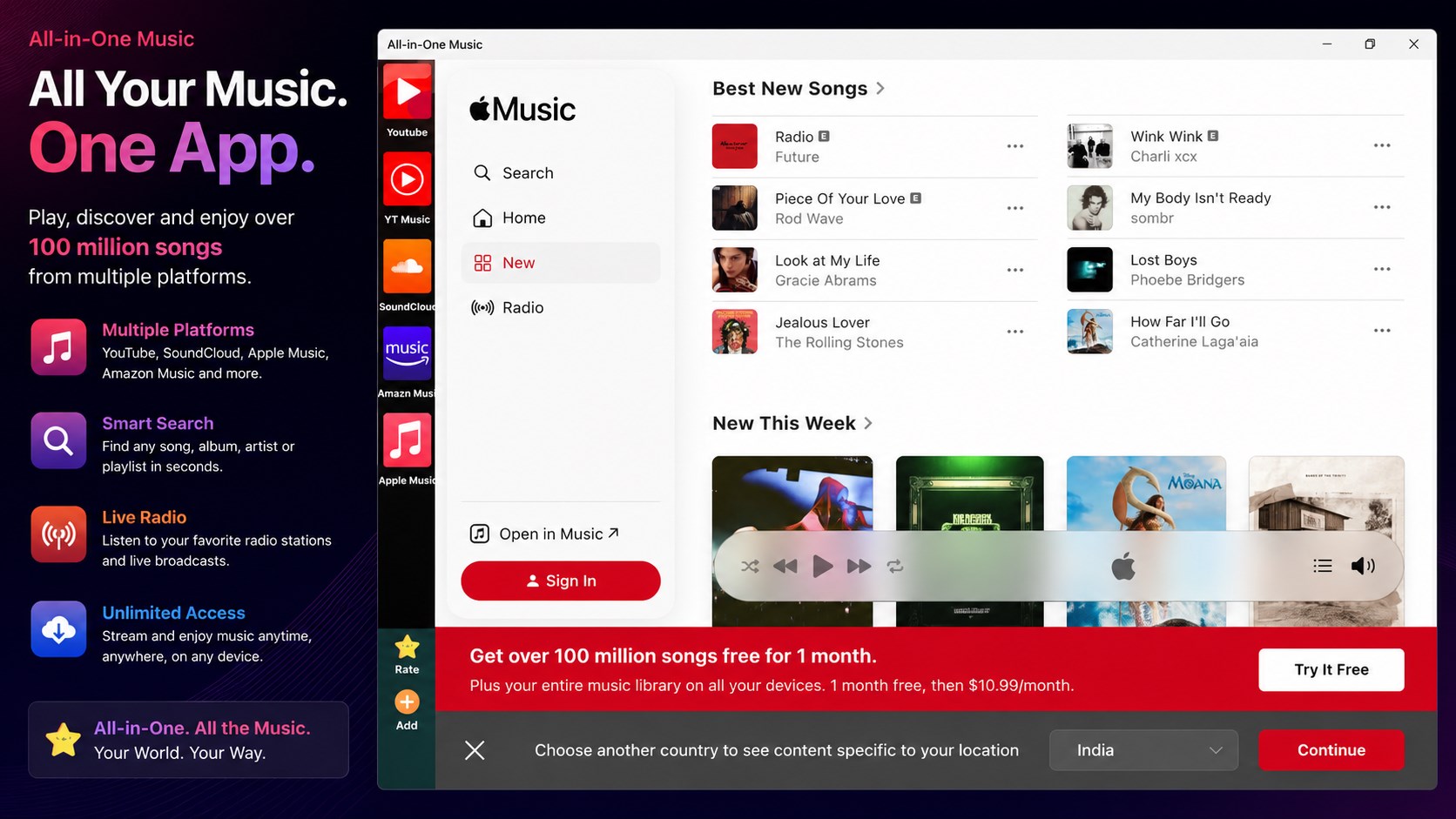
Task: Minimize the All-in-One Music window
Action: [x=1327, y=44]
